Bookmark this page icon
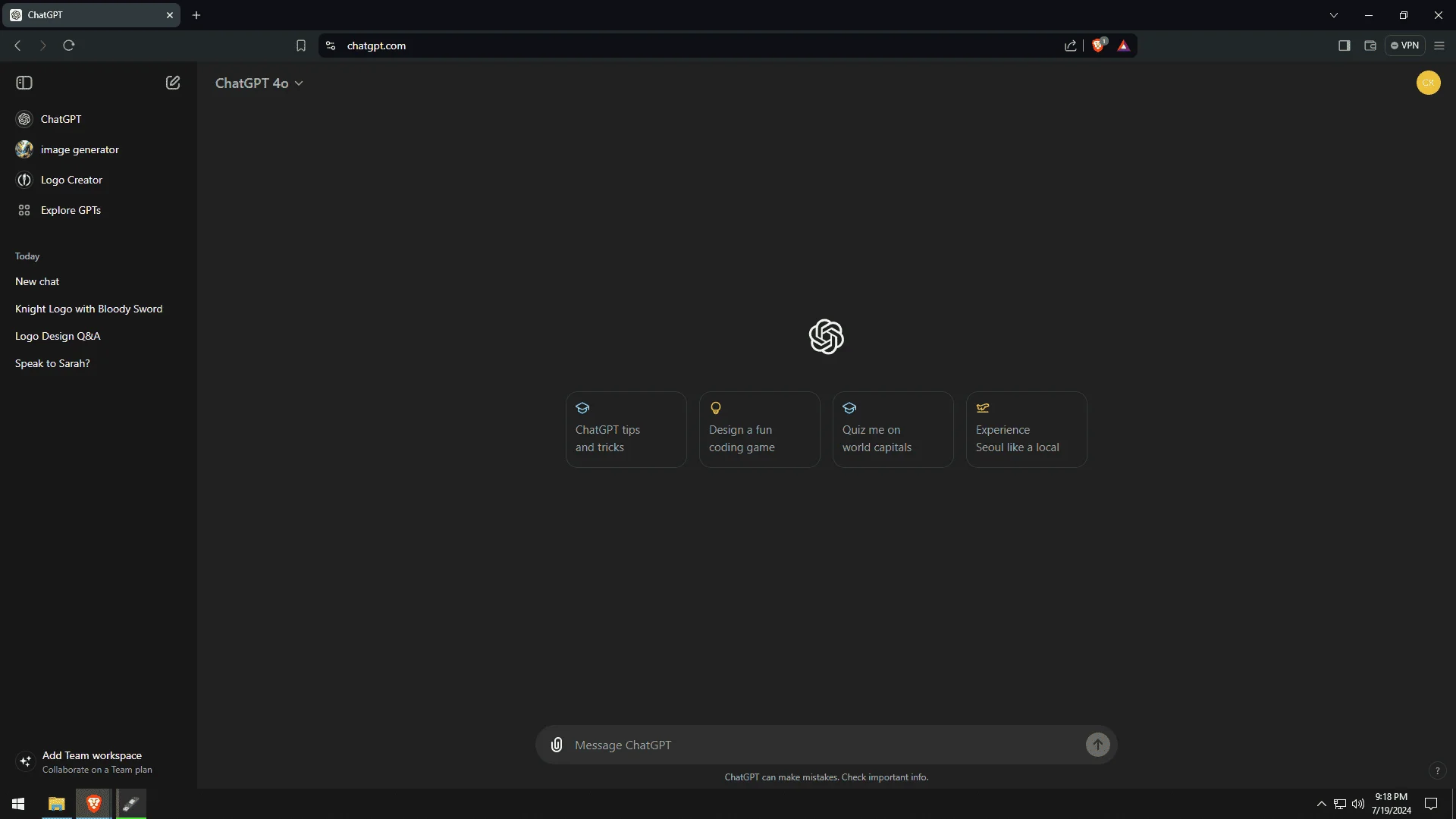Image resolution: width=1456 pixels, height=819 pixels. point(301,45)
